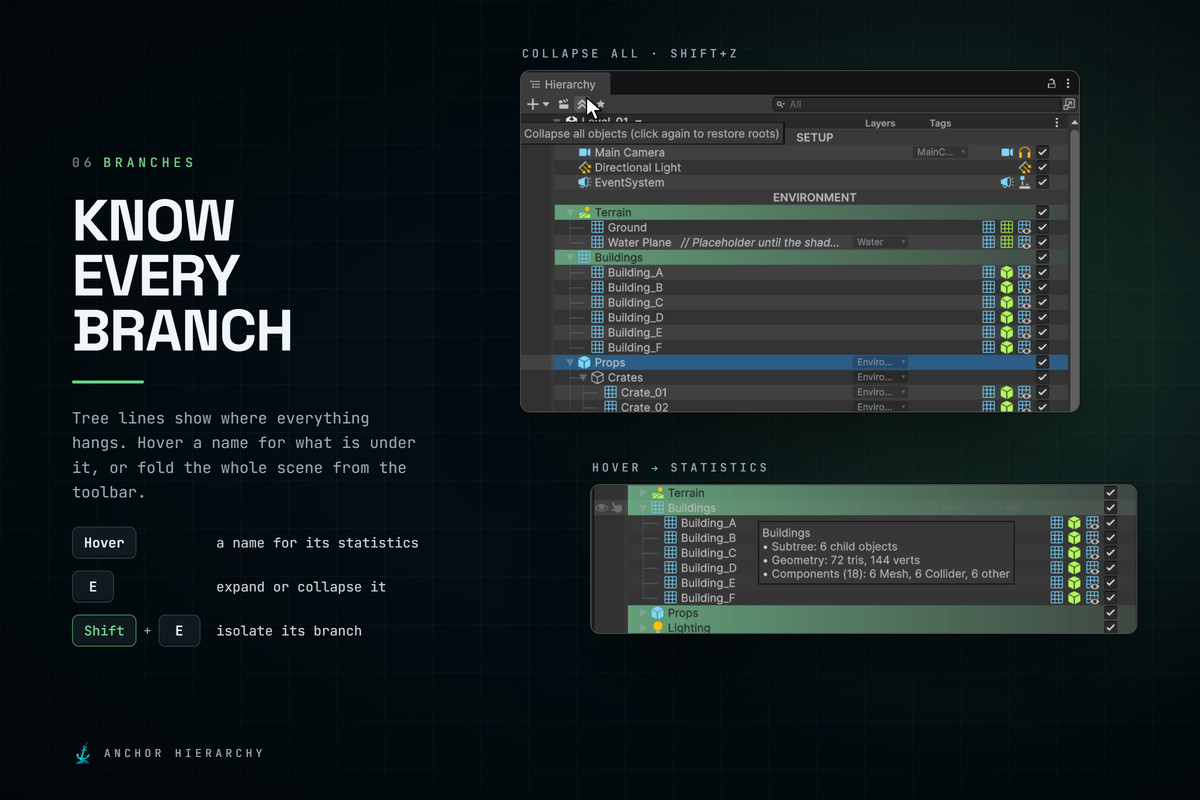
Task: Click the Hierarchy search field labeled All
Action: coord(916,104)
